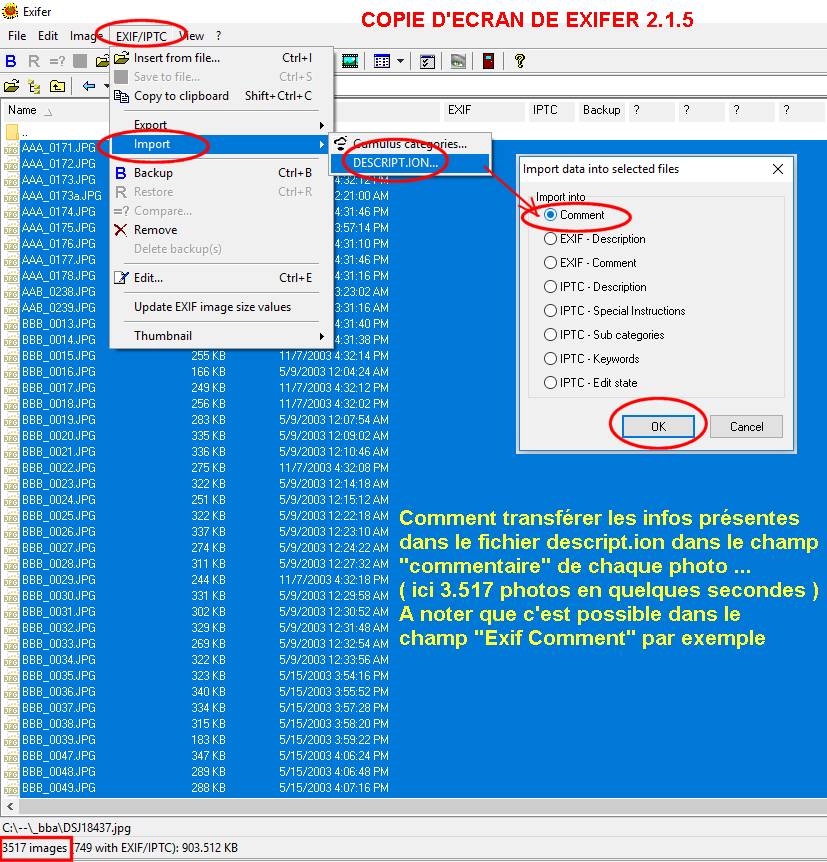Select the EXIF - Description radio option
Image resolution: width=827 pixels, height=862 pixels.
[x=550, y=239]
